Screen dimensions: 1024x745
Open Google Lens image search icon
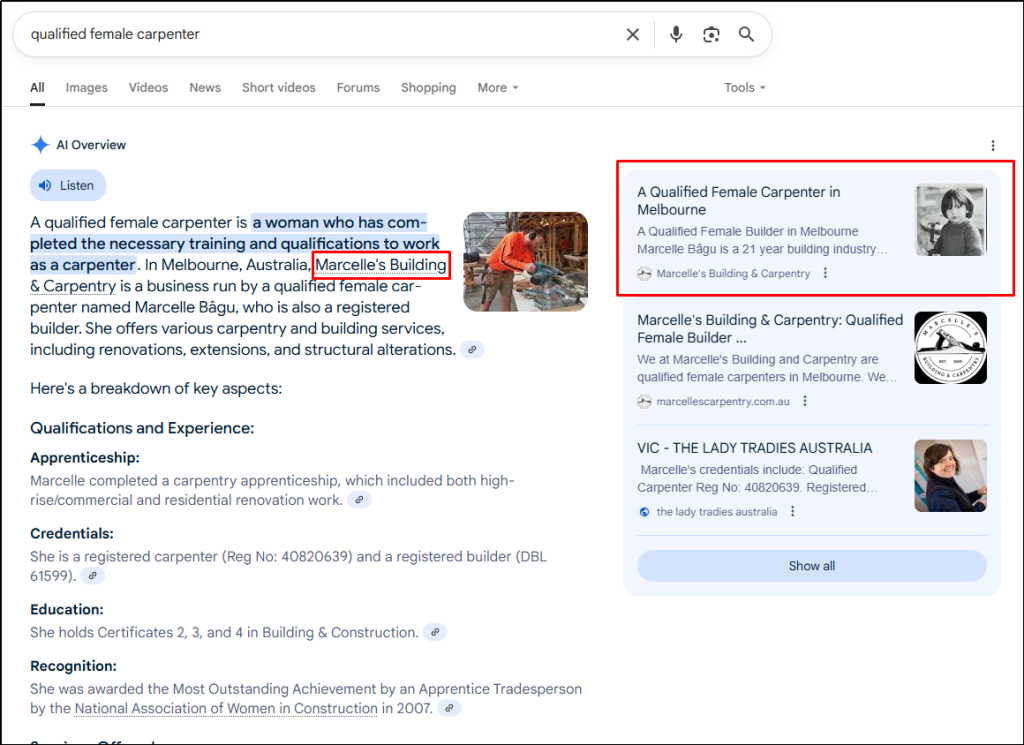click(711, 35)
